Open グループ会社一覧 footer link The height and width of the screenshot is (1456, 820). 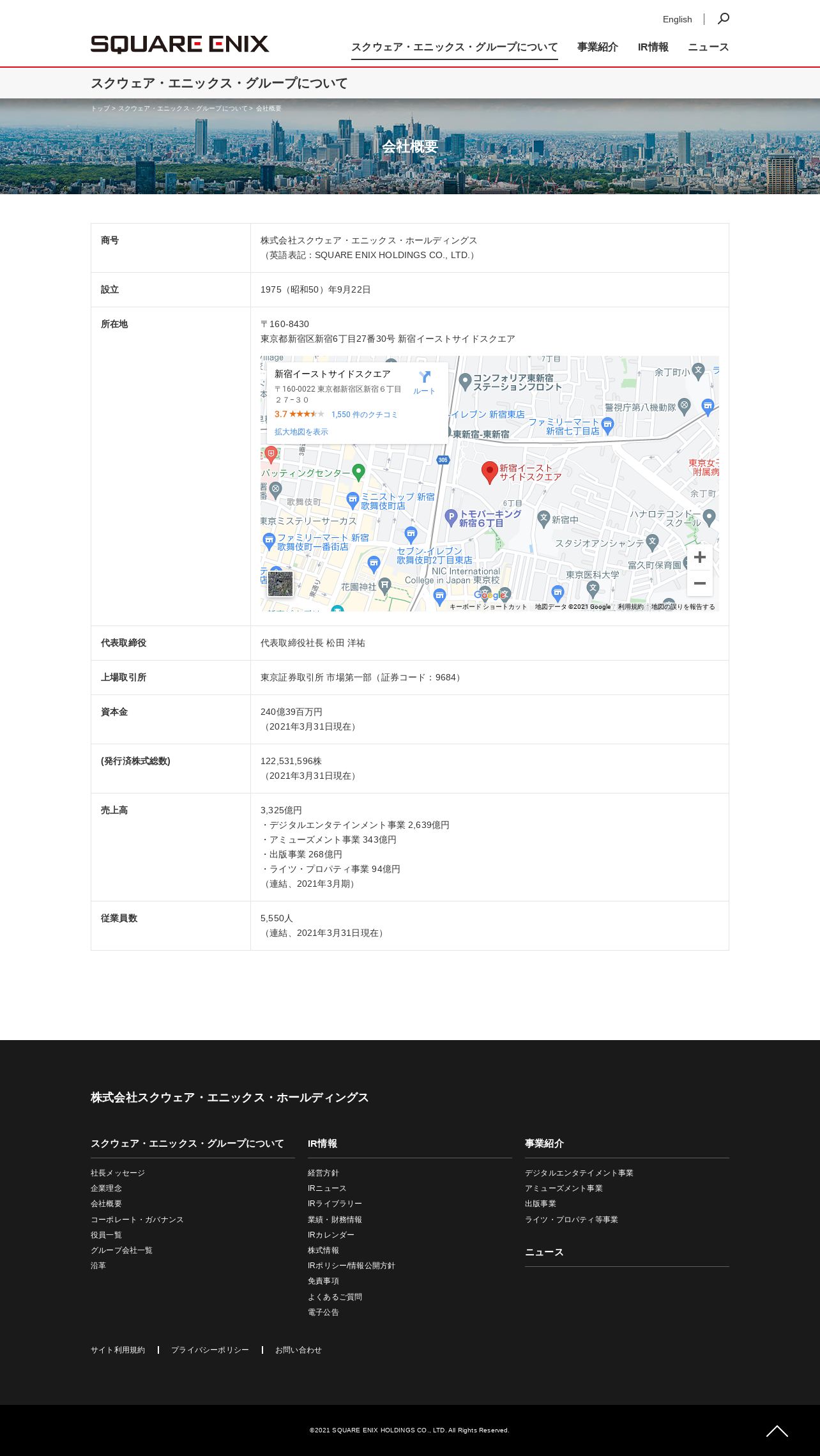(121, 1250)
